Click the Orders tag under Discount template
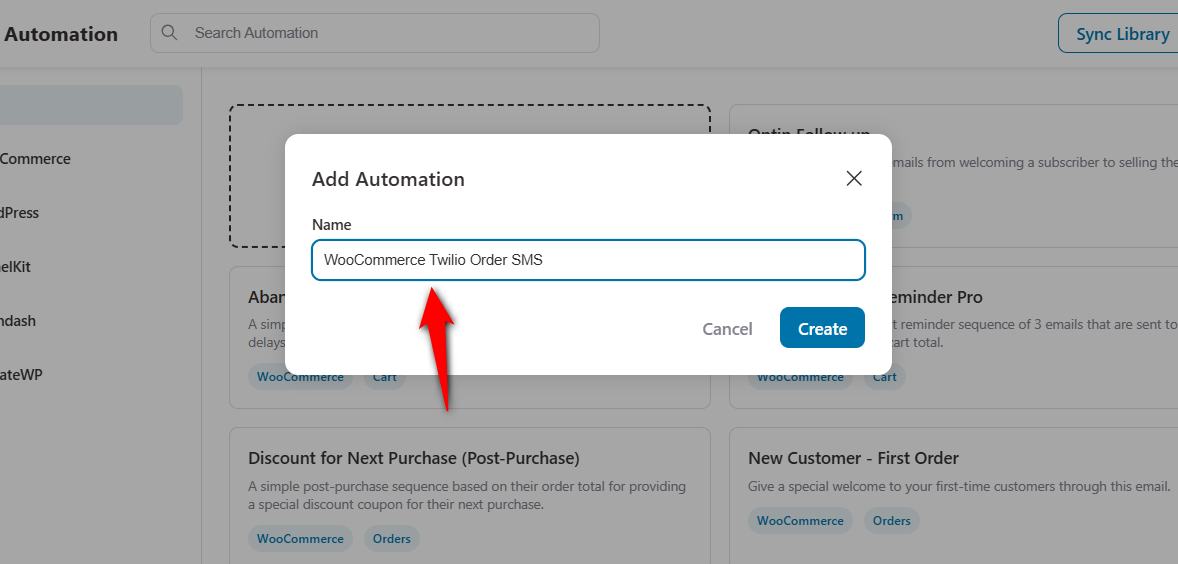Screen dimensions: 1178x564 coord(391,538)
